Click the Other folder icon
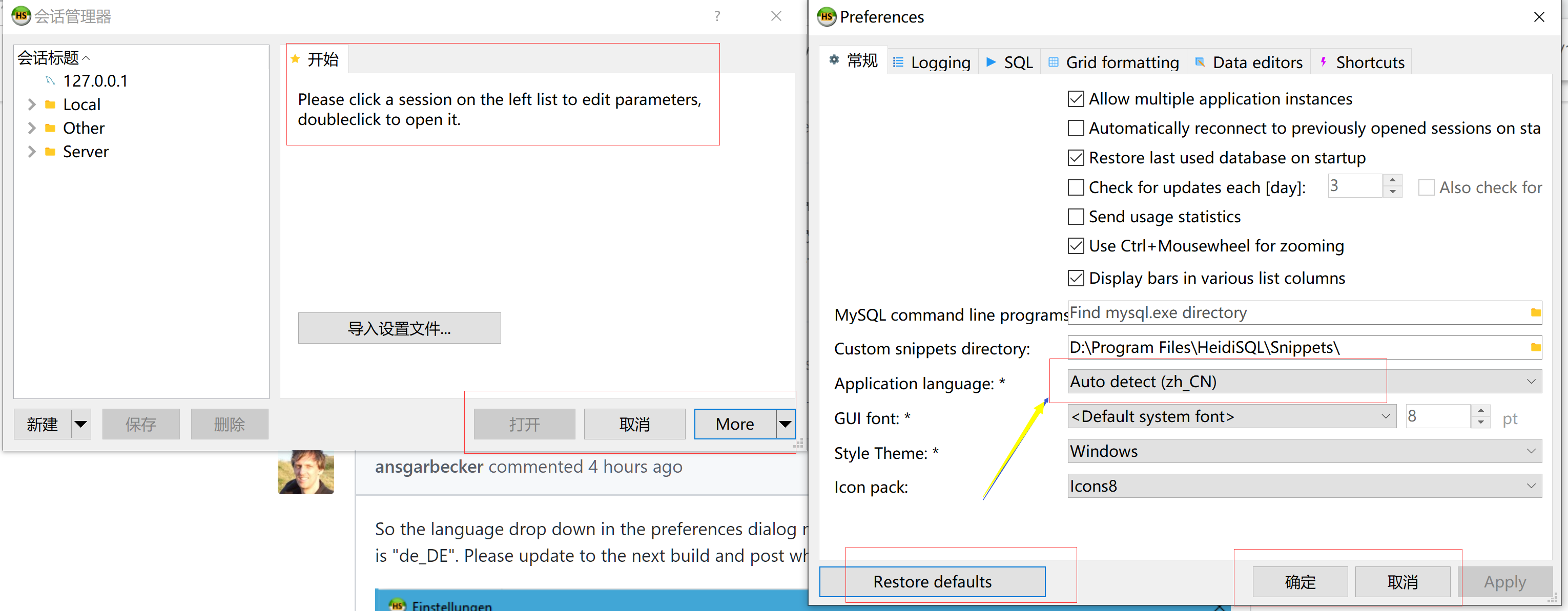 [51, 129]
